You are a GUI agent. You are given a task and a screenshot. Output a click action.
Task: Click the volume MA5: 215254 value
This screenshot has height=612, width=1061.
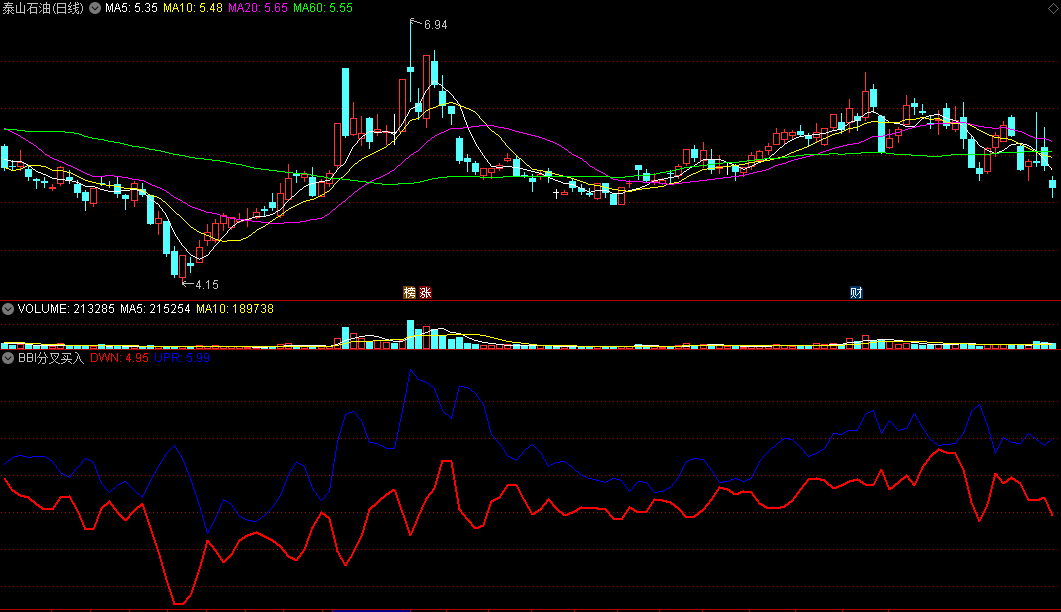[x=156, y=309]
